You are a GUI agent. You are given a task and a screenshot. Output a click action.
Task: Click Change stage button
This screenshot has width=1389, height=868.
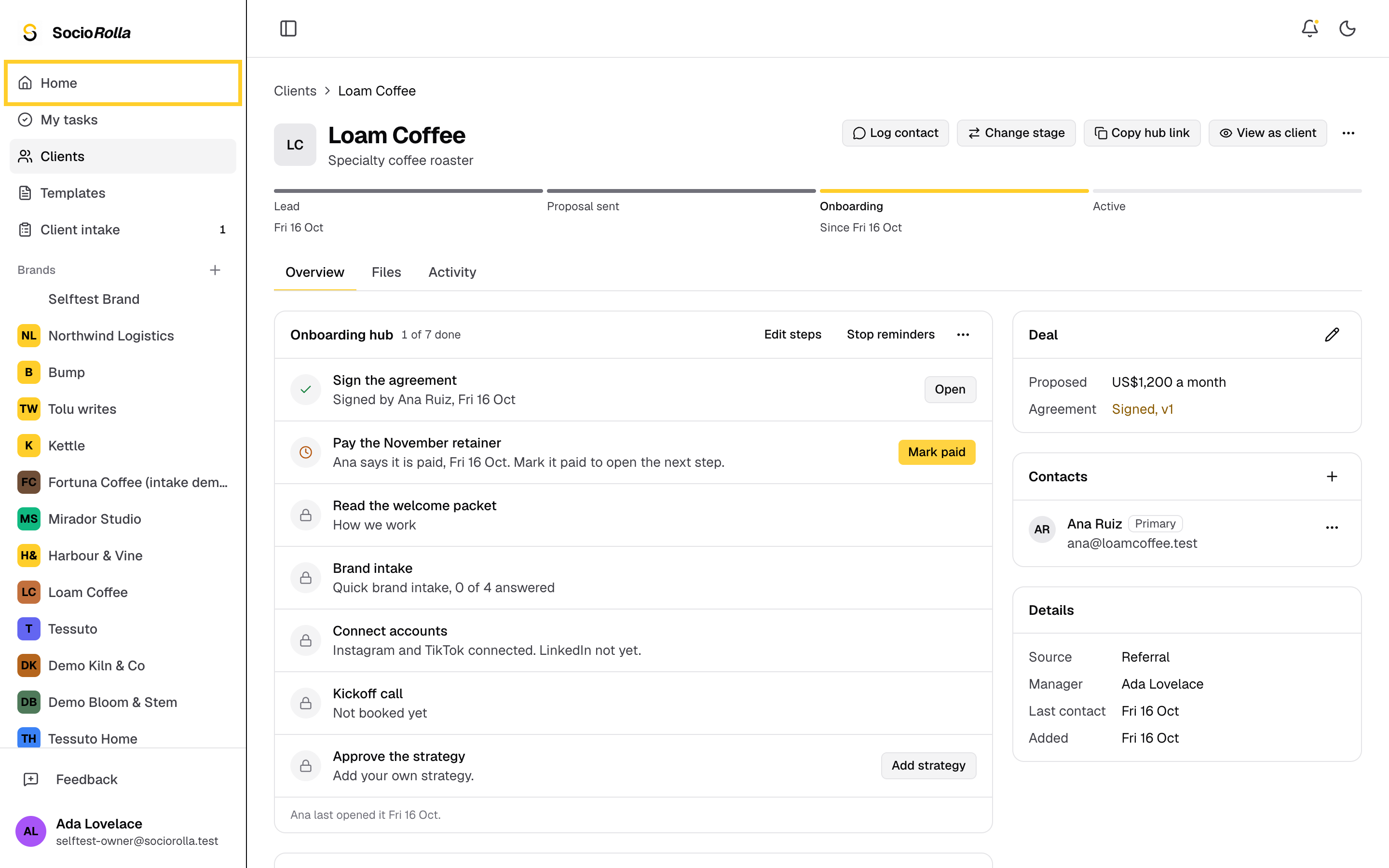click(1016, 133)
